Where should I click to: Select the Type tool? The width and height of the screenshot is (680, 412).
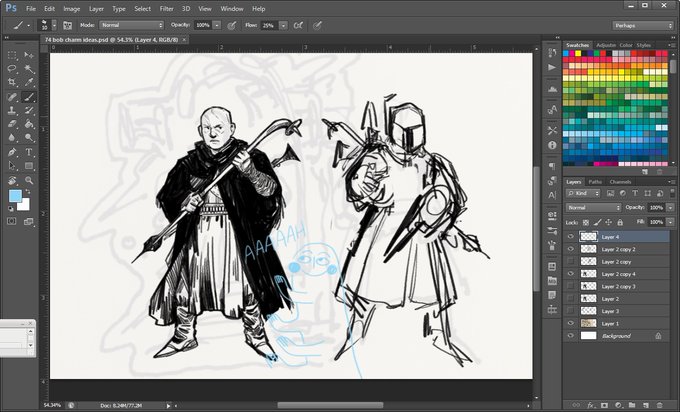click(29, 152)
